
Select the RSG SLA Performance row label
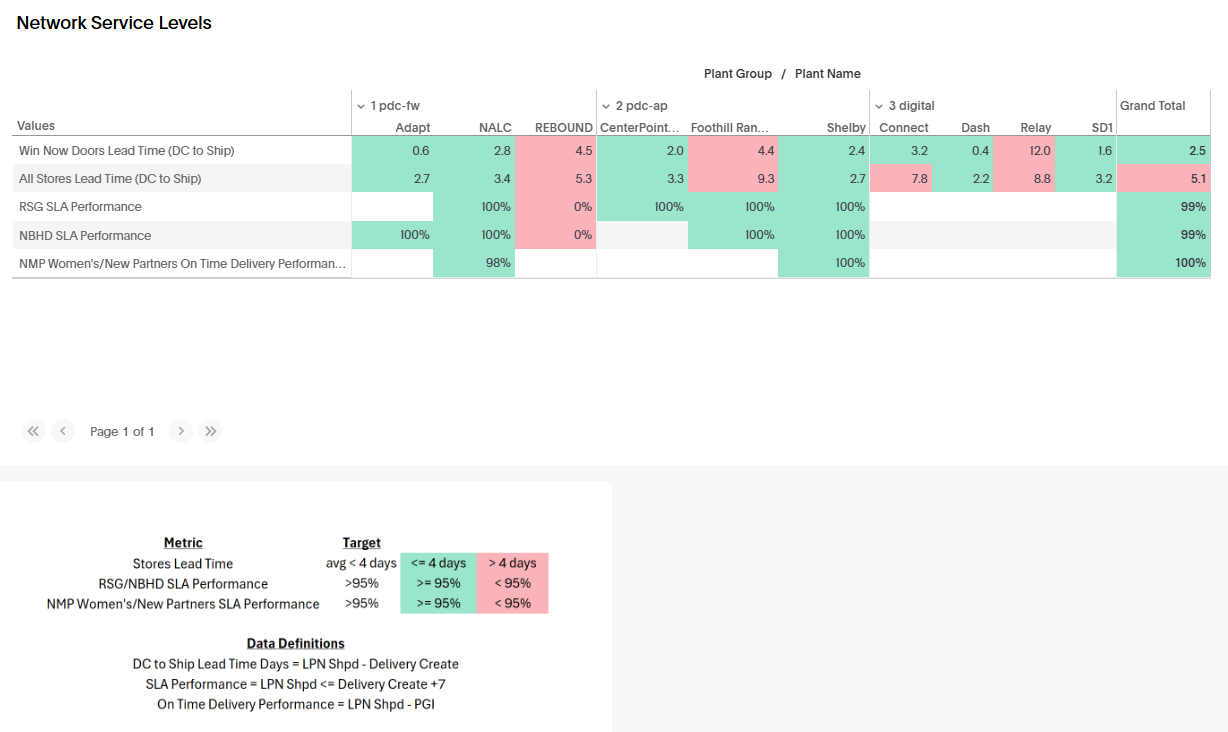click(80, 207)
